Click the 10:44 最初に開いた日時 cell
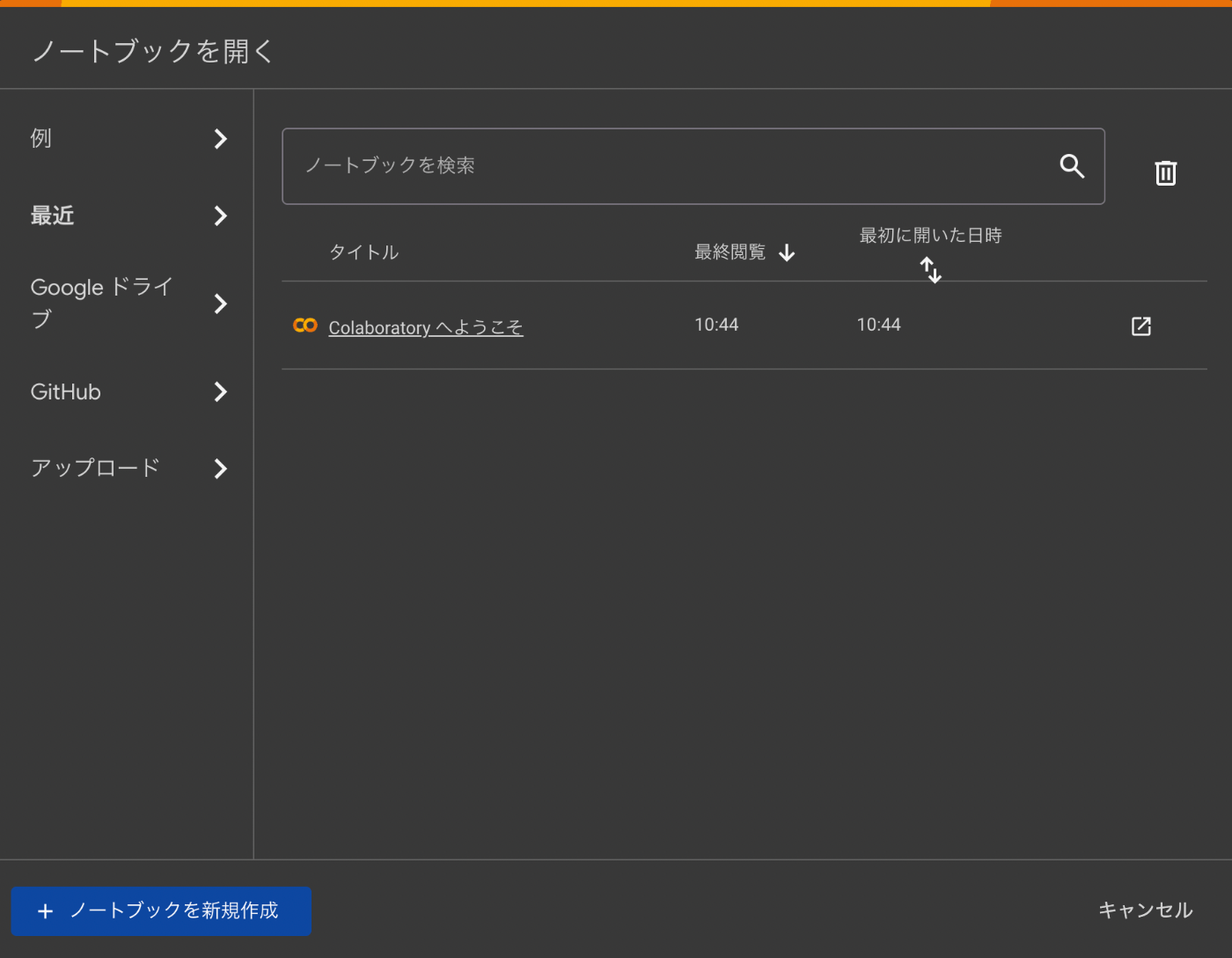 (879, 325)
